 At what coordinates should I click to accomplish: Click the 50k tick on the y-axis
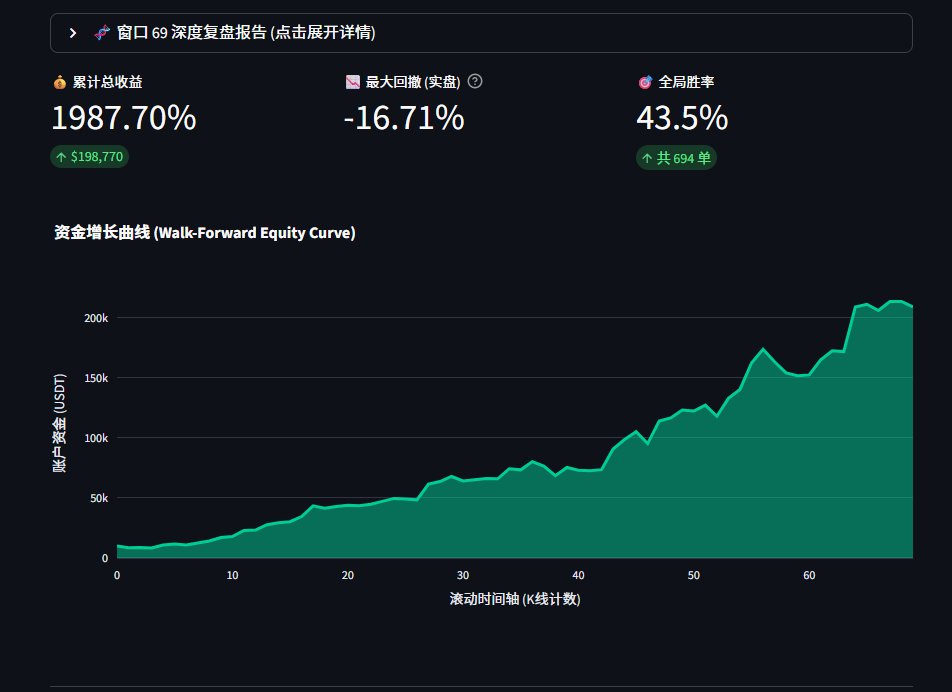point(98,498)
